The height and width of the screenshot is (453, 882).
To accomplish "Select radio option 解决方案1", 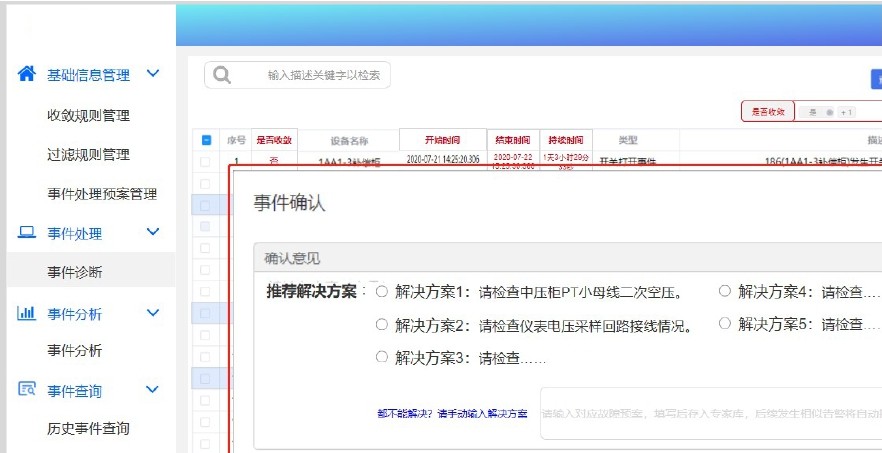I will [x=381, y=292].
